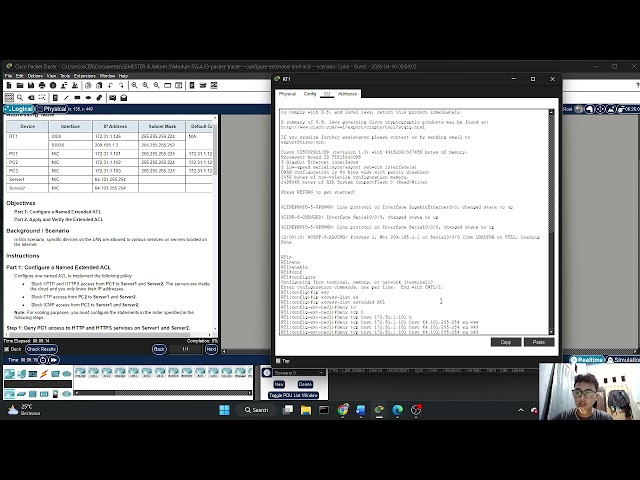Click the Add Complex PDU open-envelope icon
Screen dimensions: 640x480
pyautogui.click(x=123, y=98)
